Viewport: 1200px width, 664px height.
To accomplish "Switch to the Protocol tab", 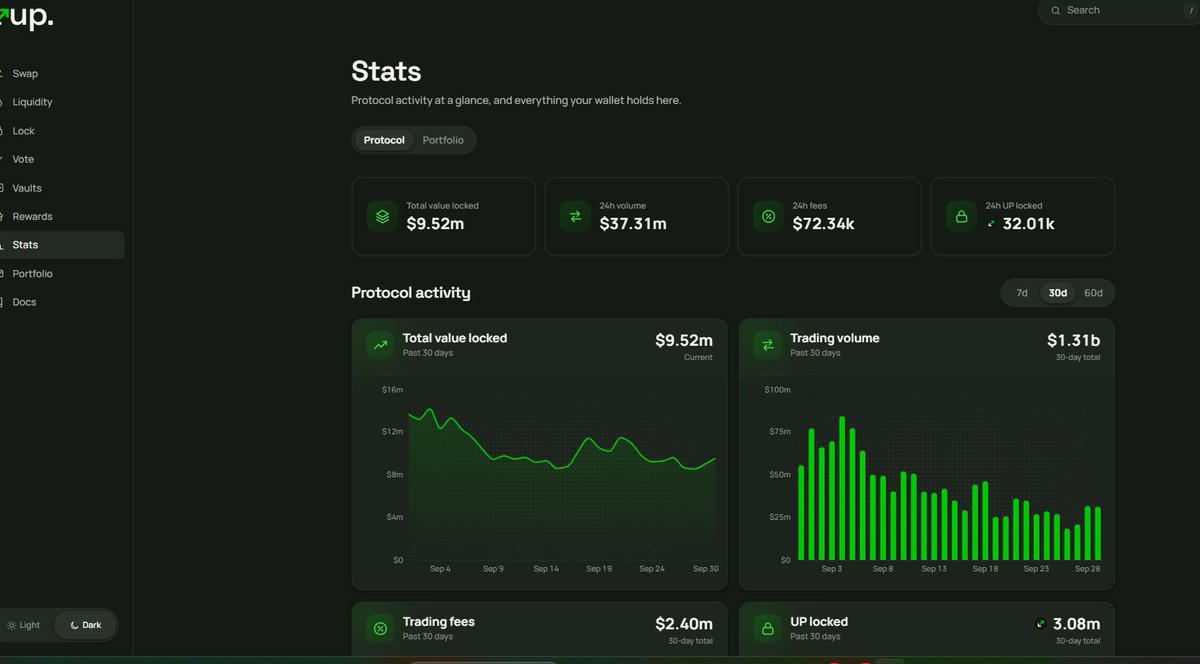I will 384,140.
